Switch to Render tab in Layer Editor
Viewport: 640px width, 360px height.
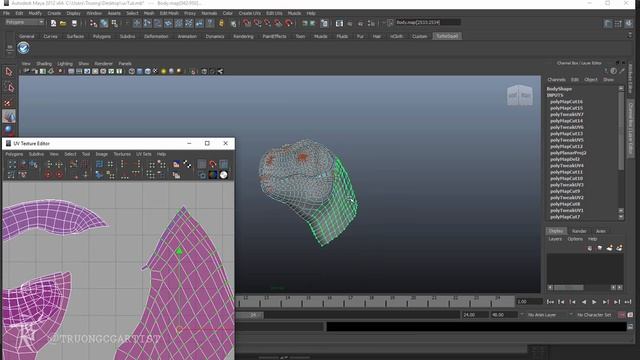pyautogui.click(x=579, y=231)
